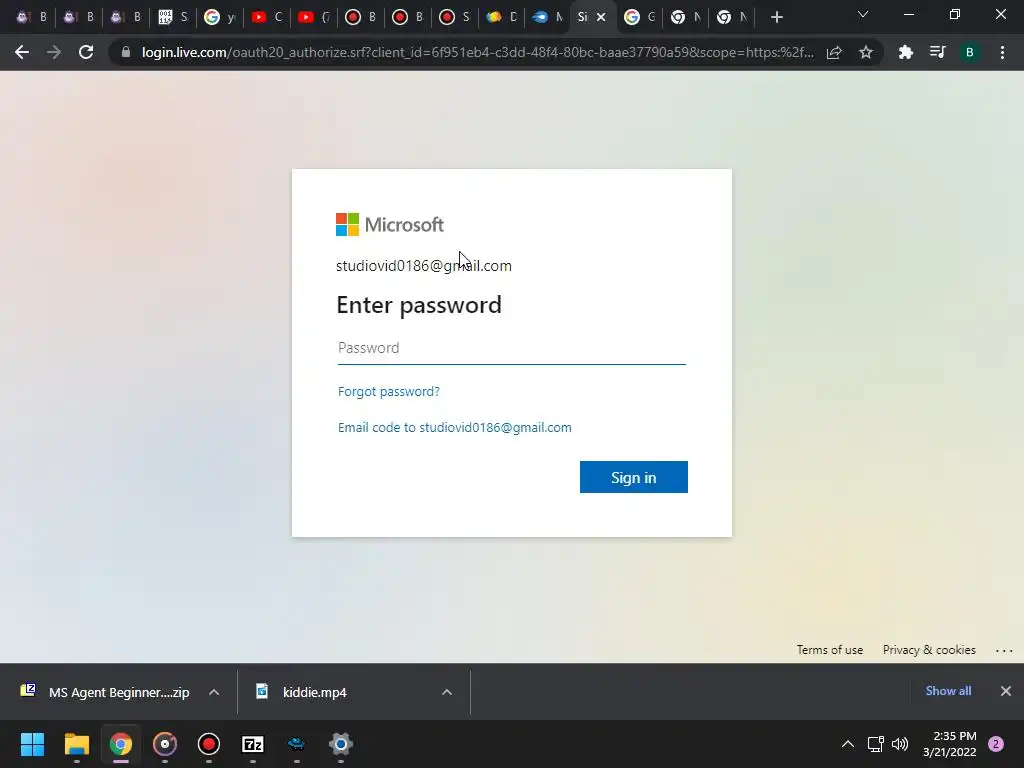Open the Chrome three-dot menu
The image size is (1024, 768).
pyautogui.click(x=1002, y=52)
